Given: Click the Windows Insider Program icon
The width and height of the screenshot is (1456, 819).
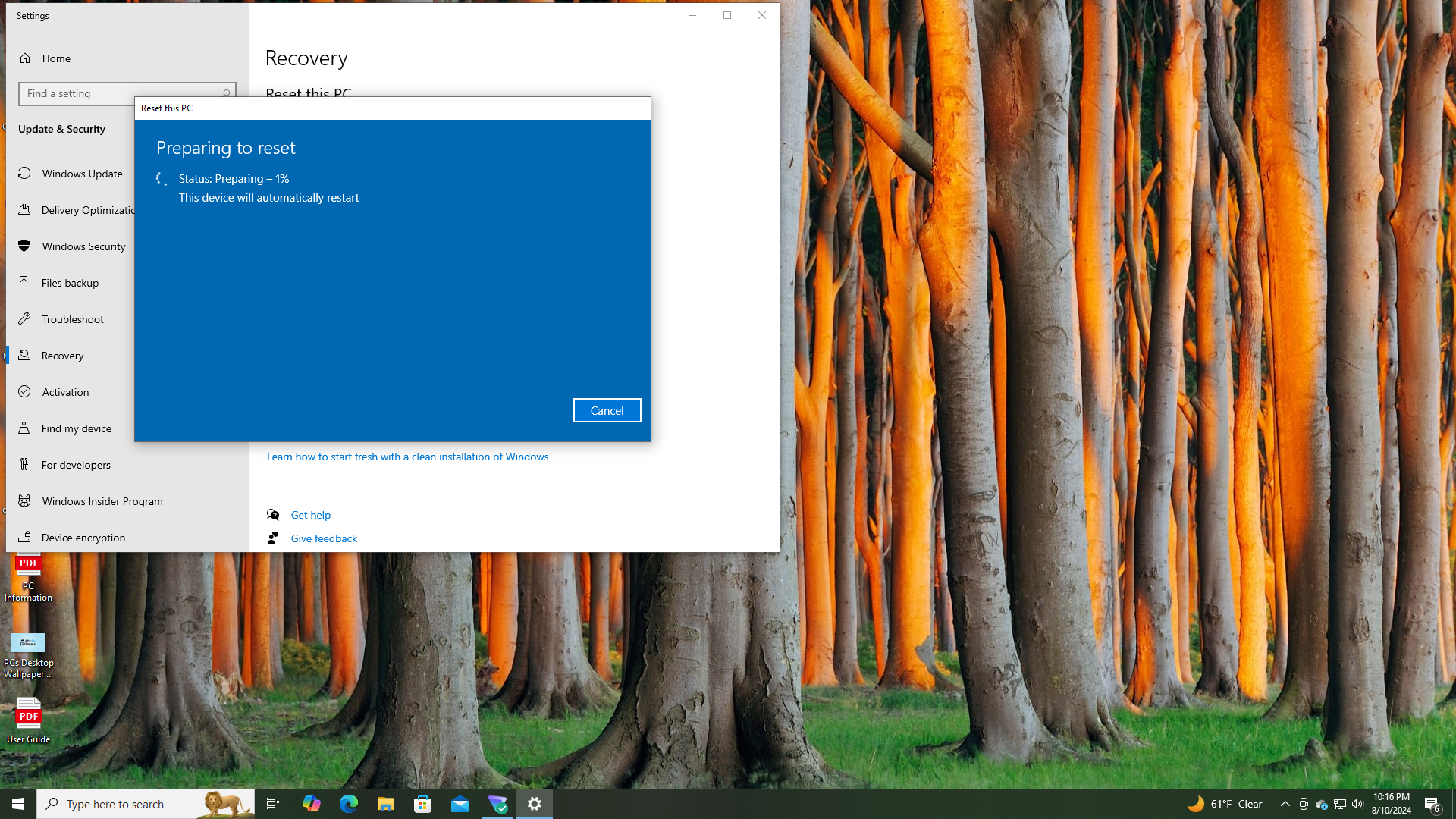Looking at the screenshot, I should click(x=24, y=500).
